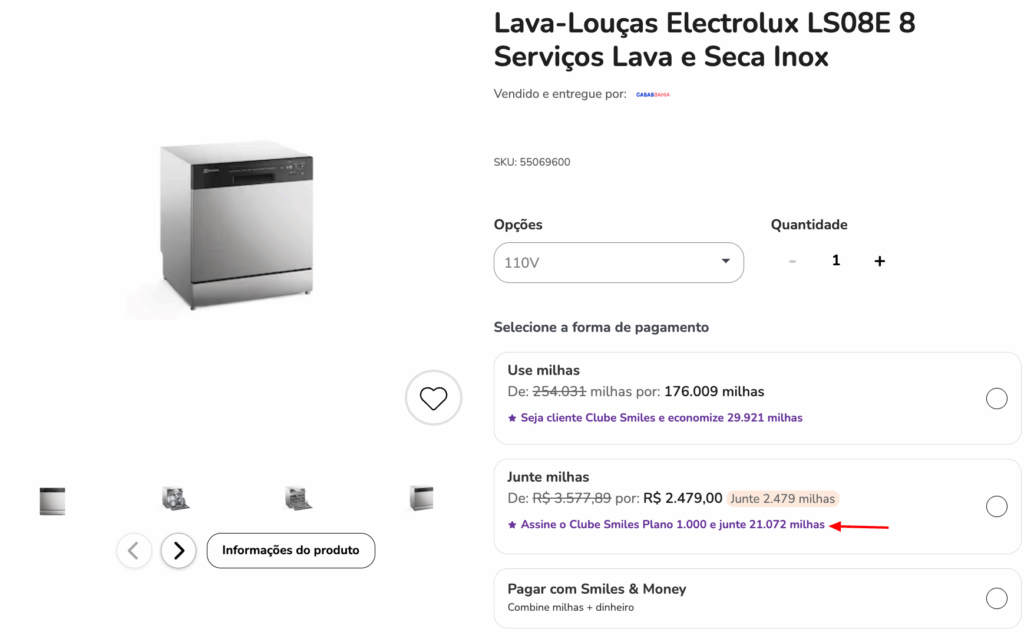
Task: Click the previous arrow in the image carousel
Action: coord(134,551)
